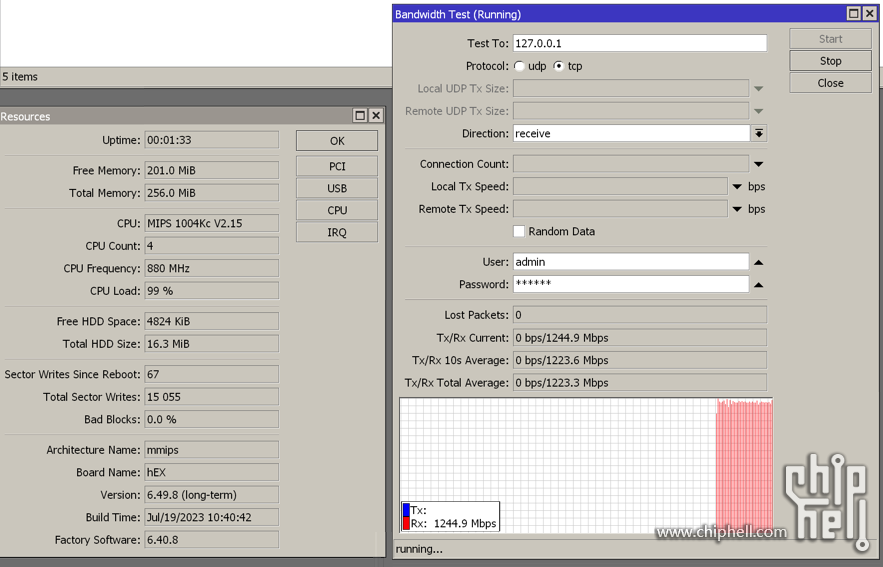Screen dimensions: 883x567
Task: Select the udp protocol radio button
Action: pos(519,66)
